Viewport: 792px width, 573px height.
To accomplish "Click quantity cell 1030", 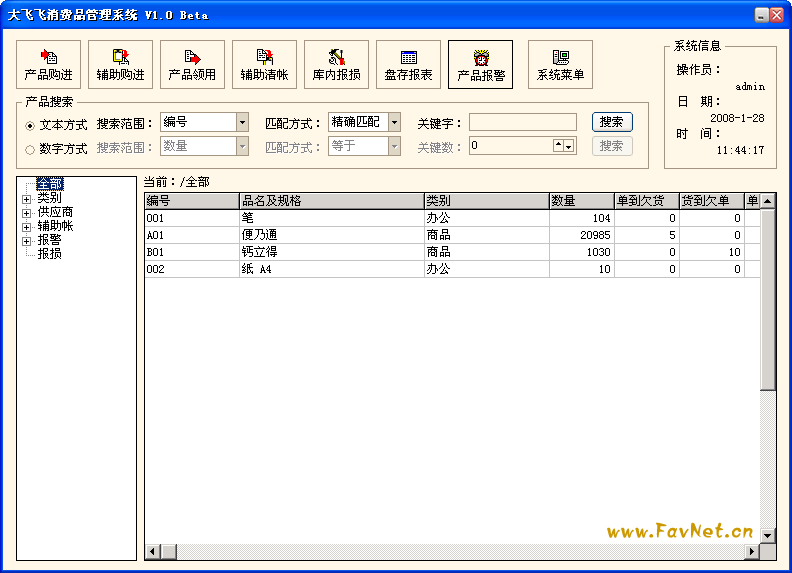I will coord(582,252).
